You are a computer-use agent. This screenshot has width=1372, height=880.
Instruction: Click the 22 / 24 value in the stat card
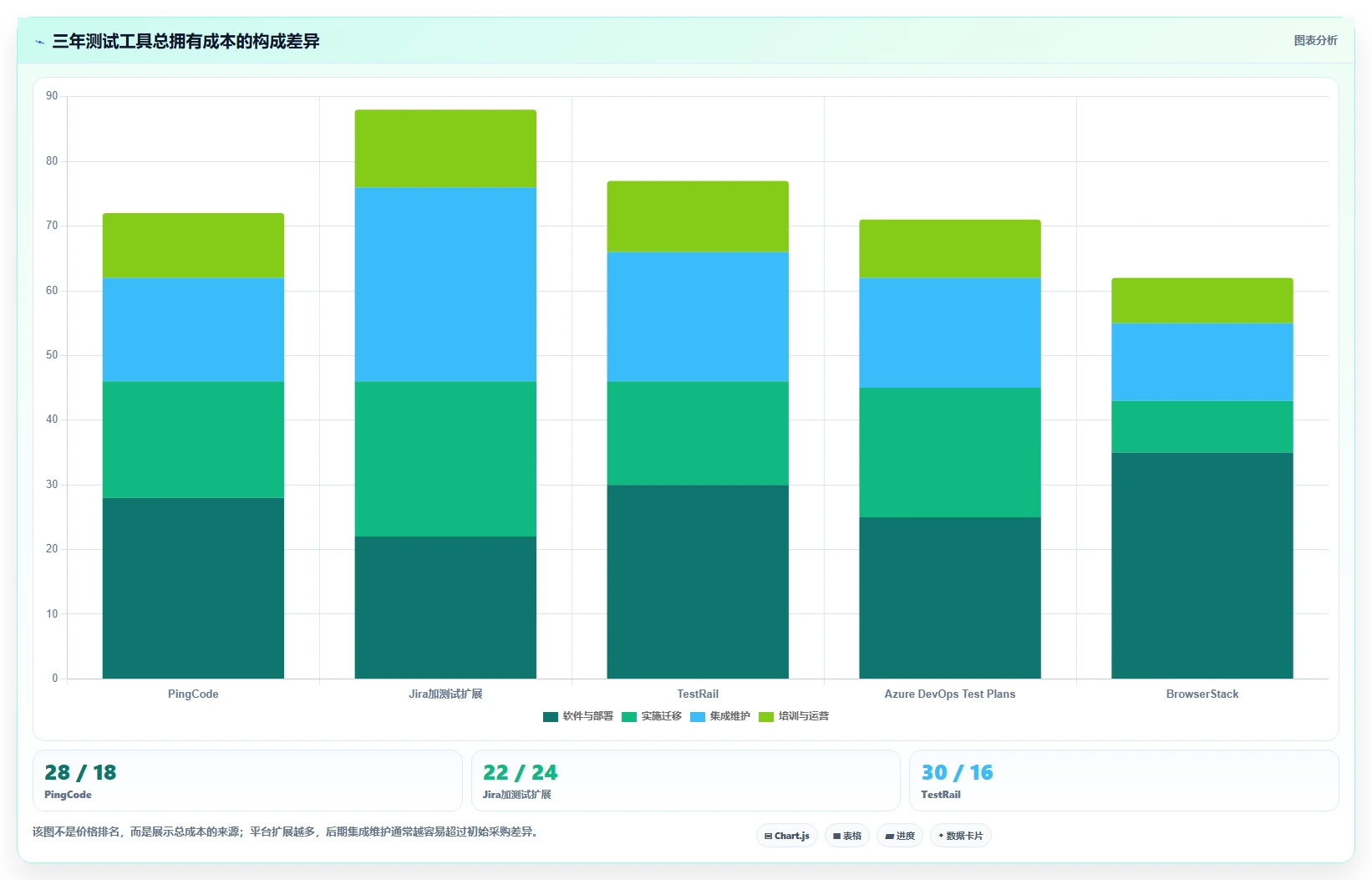click(520, 772)
